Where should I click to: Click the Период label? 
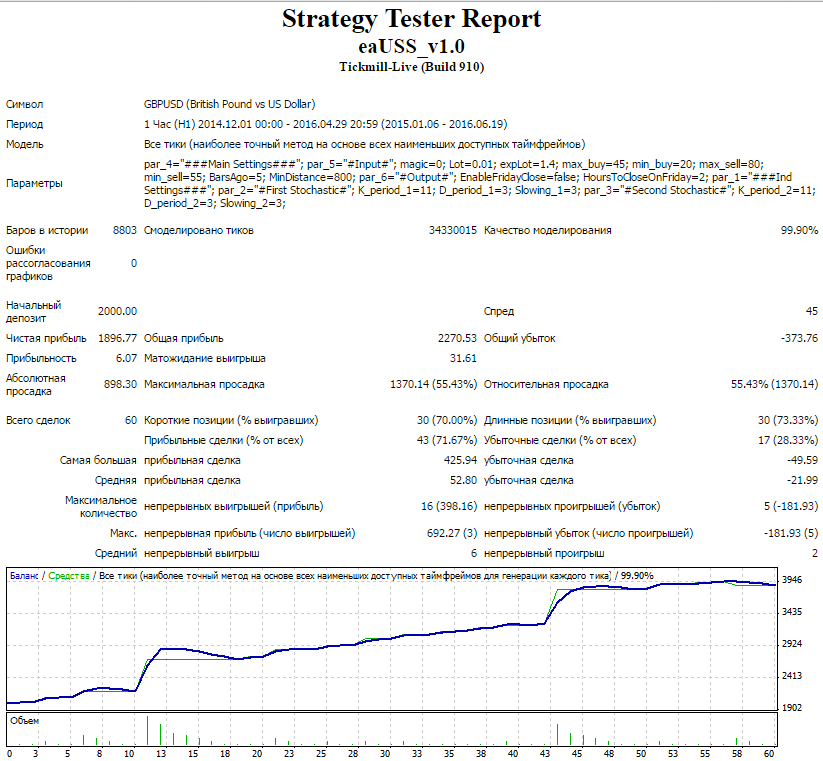coord(24,124)
